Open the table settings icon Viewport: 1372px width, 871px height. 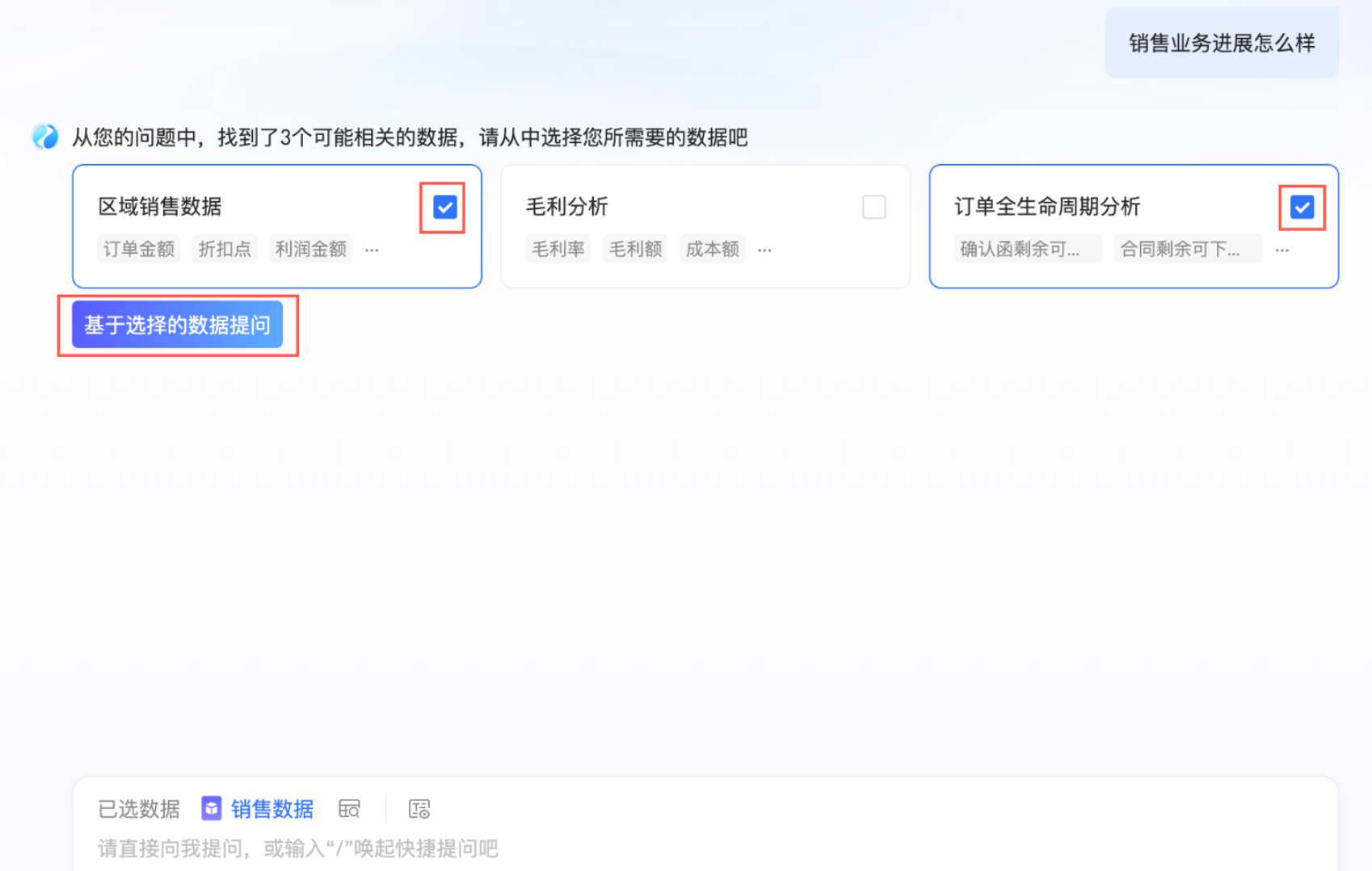419,808
